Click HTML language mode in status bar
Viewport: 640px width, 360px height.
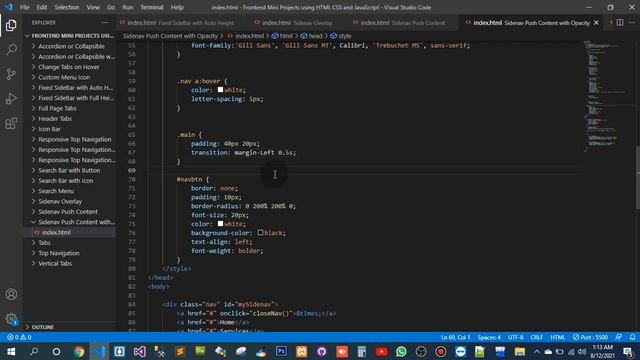(558, 337)
